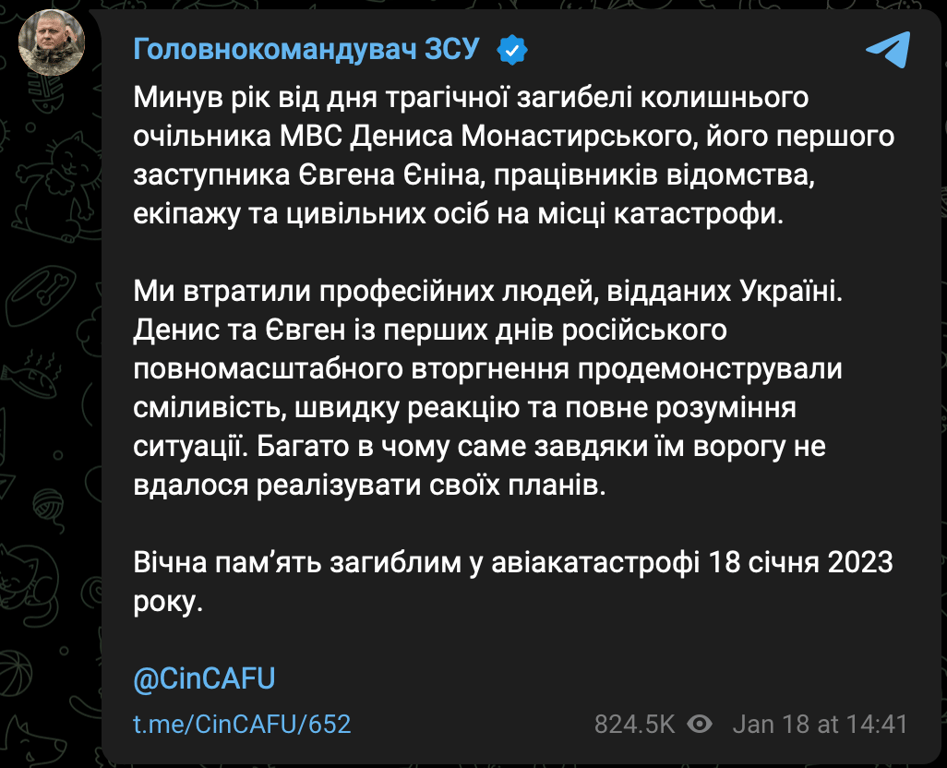Click the blue verified checkmark badge
Screen dimensions: 947x768
pos(513,49)
